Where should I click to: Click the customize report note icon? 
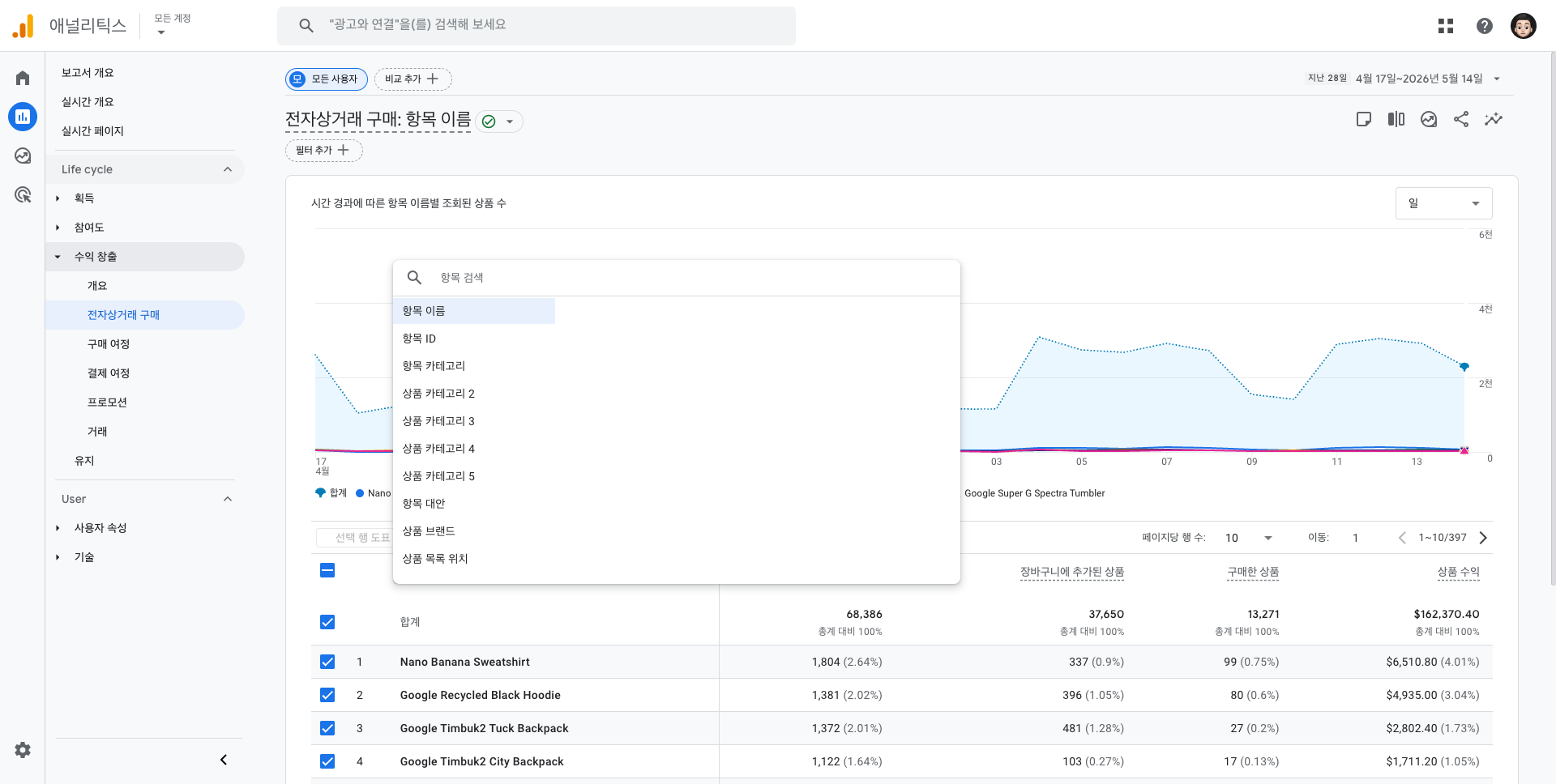(1364, 119)
